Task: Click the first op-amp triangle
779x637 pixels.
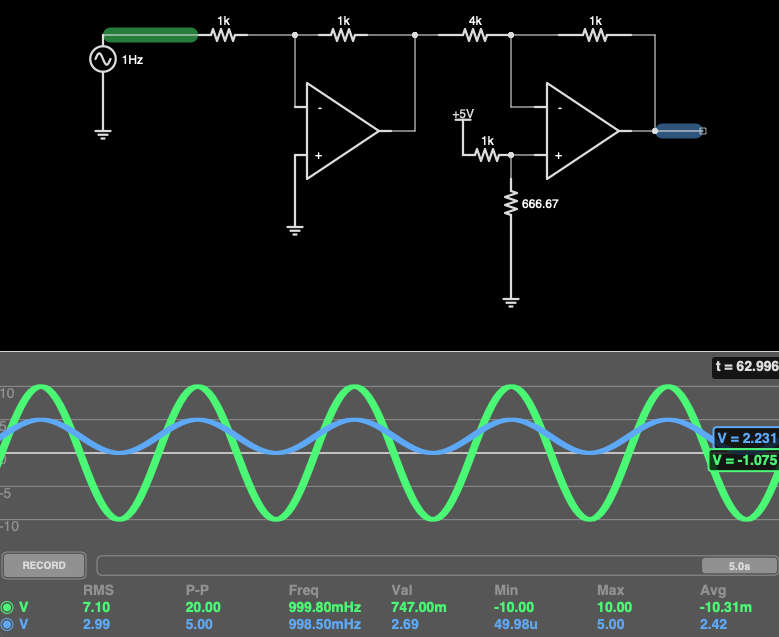Action: (x=342, y=131)
